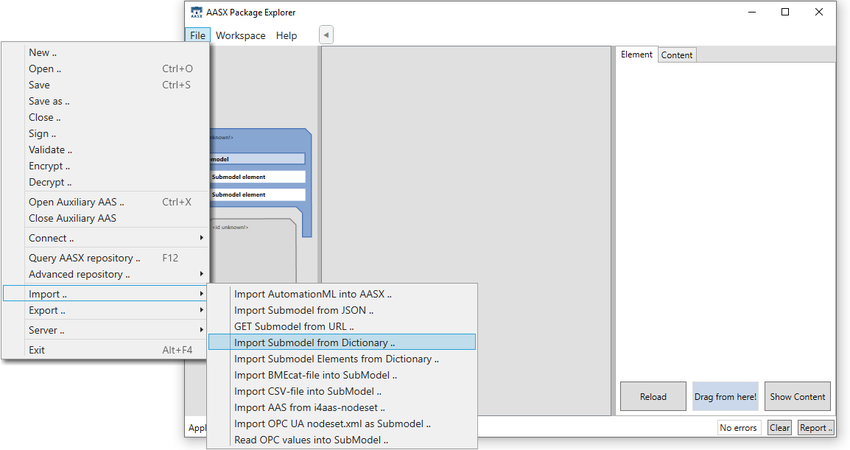Select Import Submodel from JSON ..
This screenshot has width=850, height=450.
coord(342,311)
